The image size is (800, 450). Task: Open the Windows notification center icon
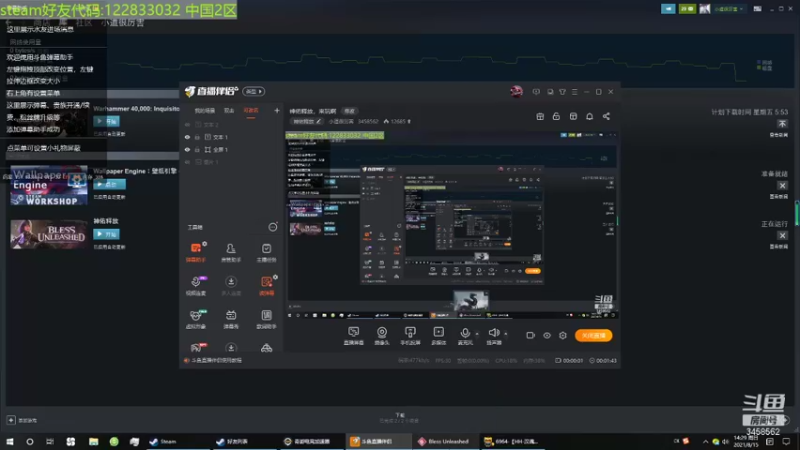[x=786, y=441]
